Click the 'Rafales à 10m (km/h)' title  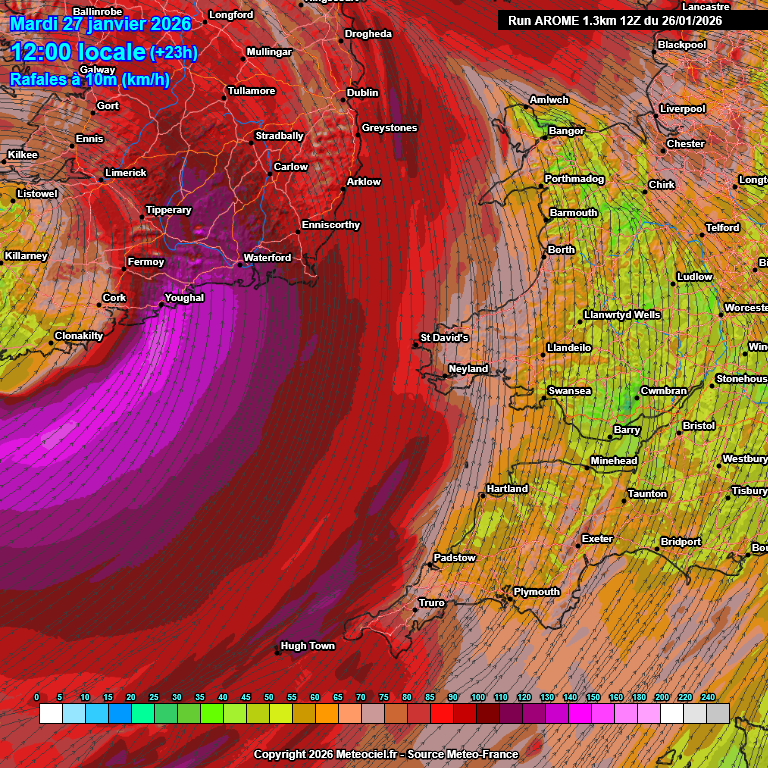90,79
